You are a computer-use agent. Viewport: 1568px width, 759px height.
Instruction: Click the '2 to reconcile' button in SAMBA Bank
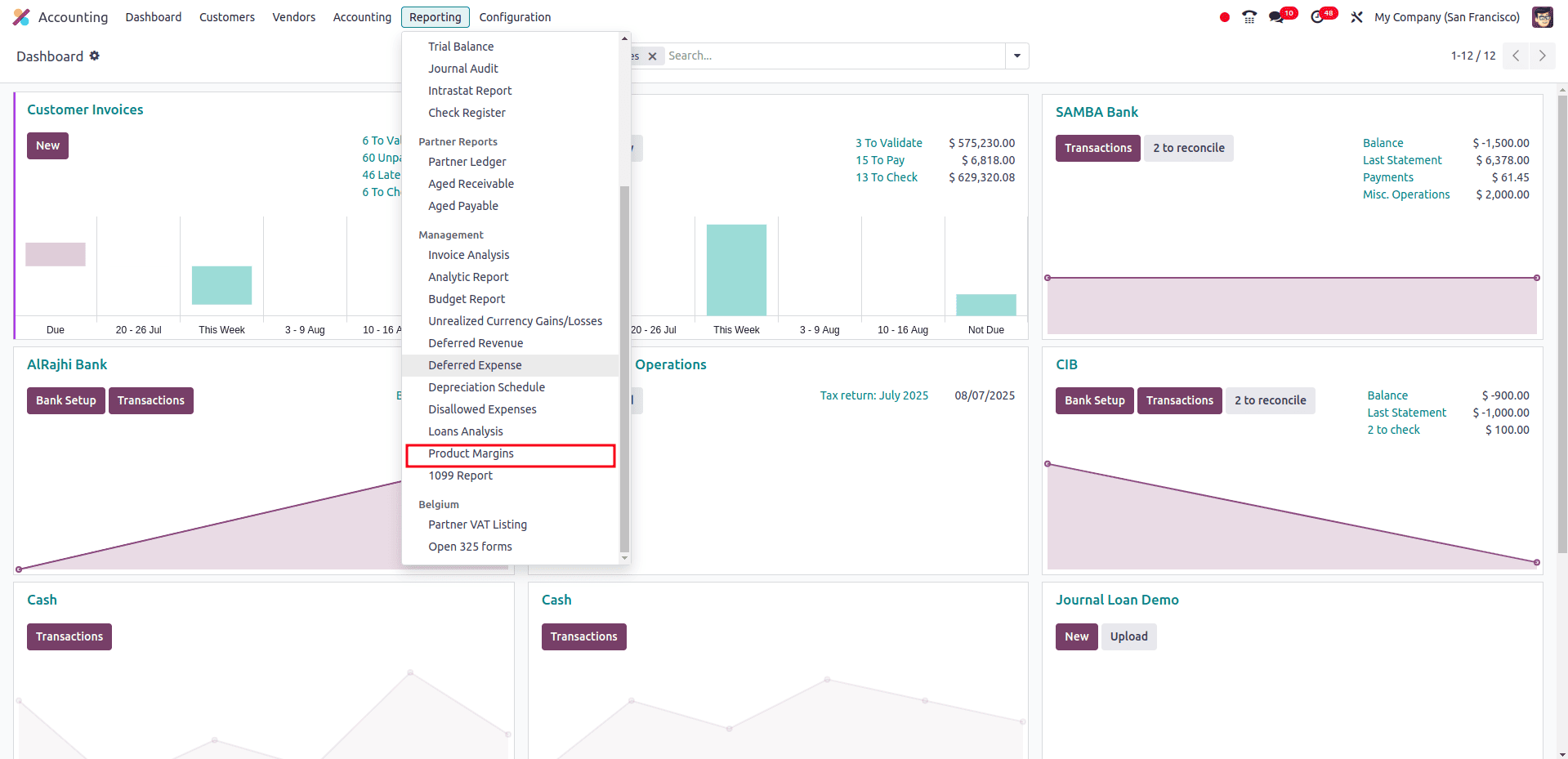tap(1188, 148)
